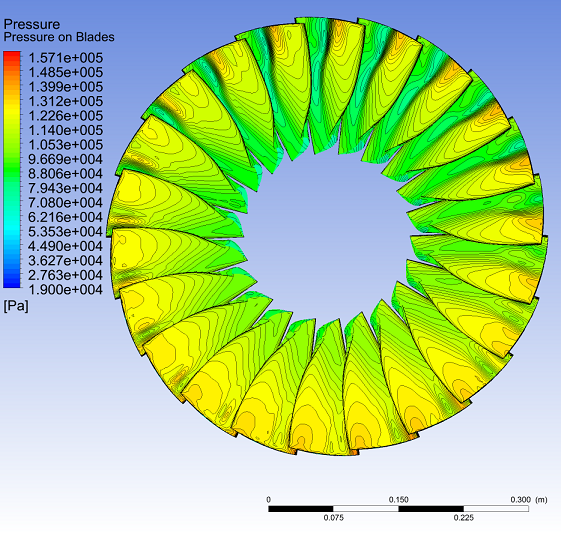Click the 0 origin label of the scale ruler
Viewport: 561px width, 533px height.
pyautogui.click(x=268, y=499)
